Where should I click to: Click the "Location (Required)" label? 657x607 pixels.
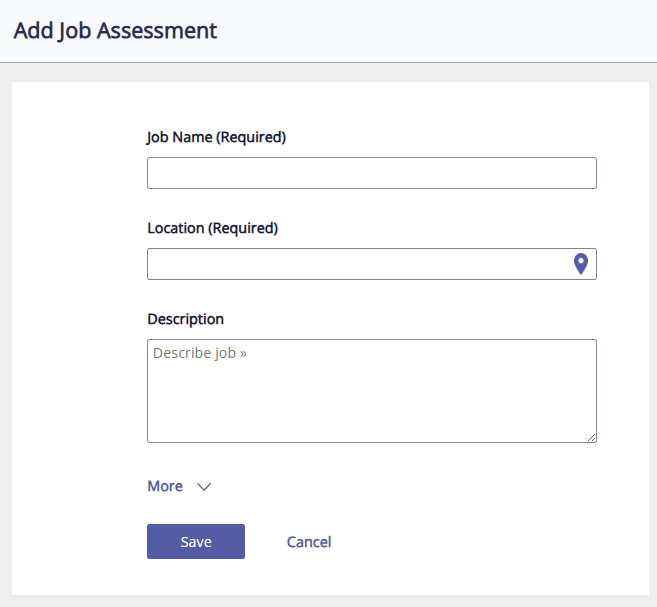[x=212, y=228]
